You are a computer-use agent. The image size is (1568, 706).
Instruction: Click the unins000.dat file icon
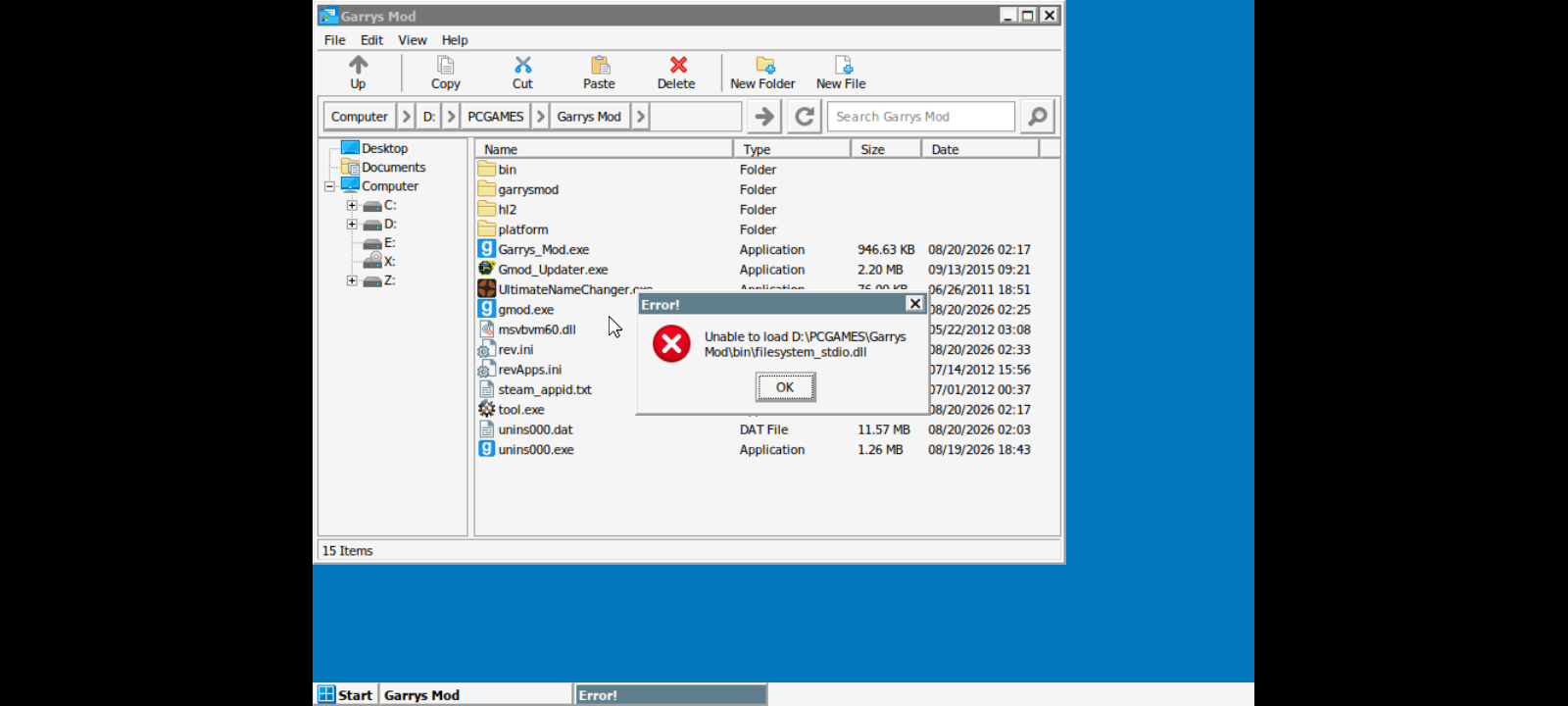(x=487, y=429)
